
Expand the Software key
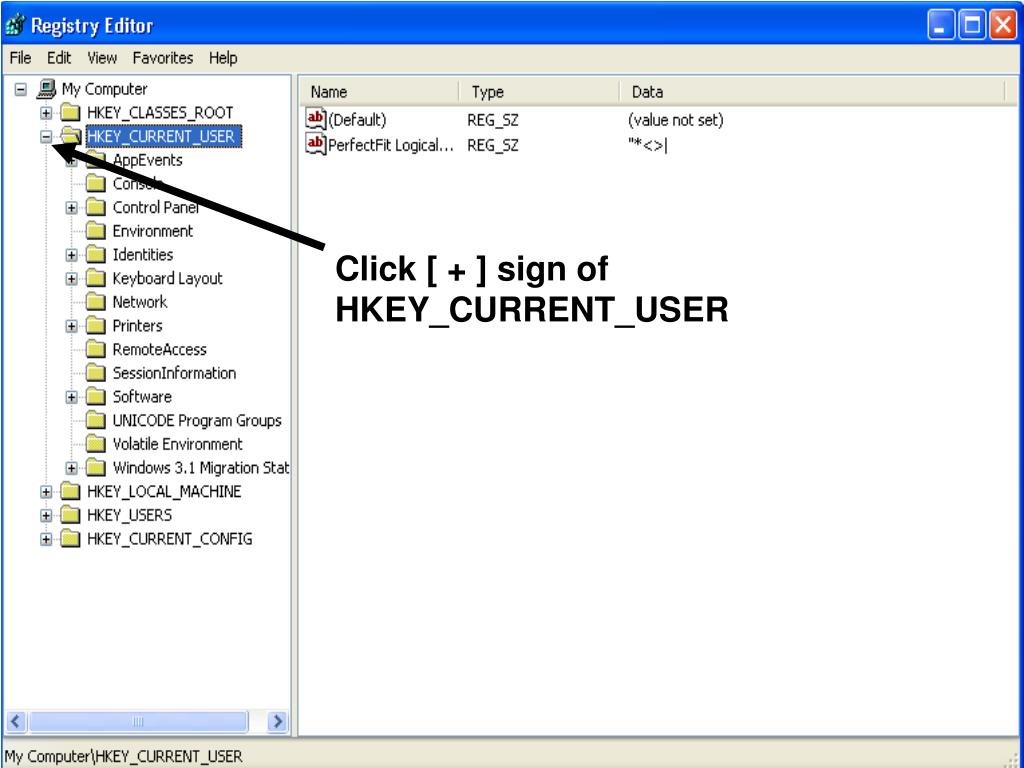pos(71,398)
